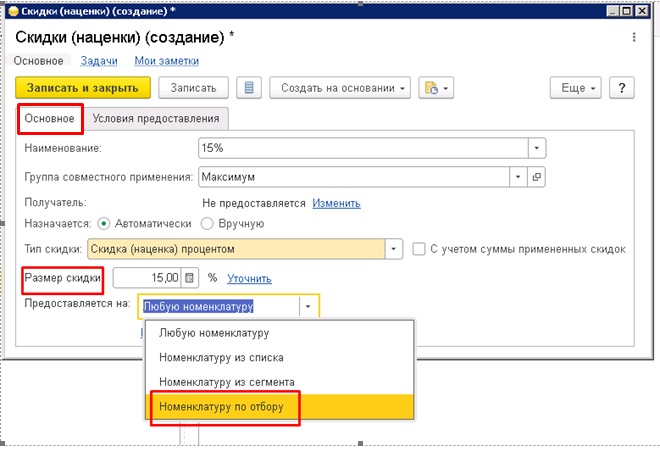Select the Вручную radio button
Screen dimensions: 660x453
208,223
